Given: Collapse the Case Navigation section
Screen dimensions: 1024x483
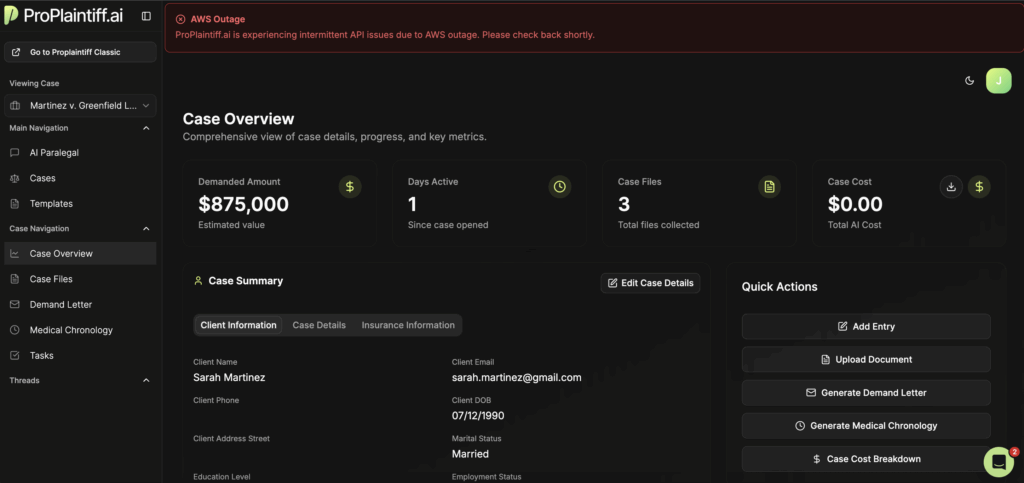Looking at the screenshot, I should [x=146, y=228].
